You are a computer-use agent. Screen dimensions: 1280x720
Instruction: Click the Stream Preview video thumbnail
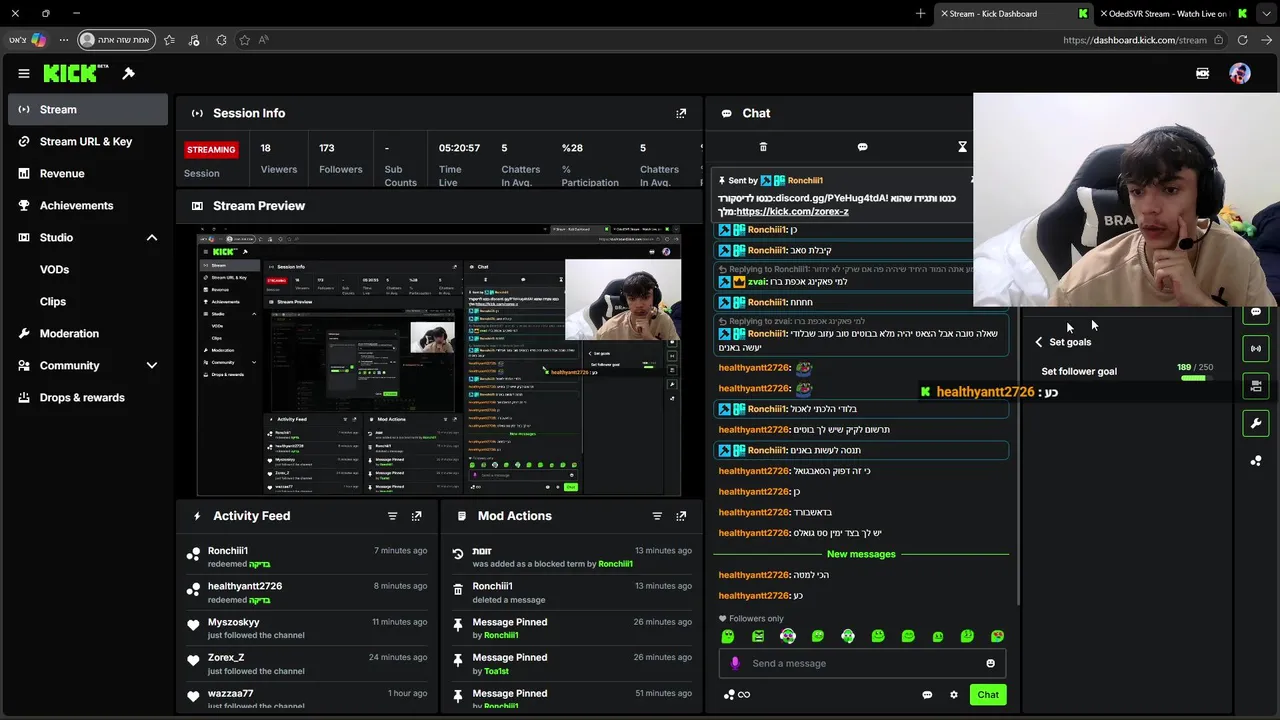tap(439, 361)
